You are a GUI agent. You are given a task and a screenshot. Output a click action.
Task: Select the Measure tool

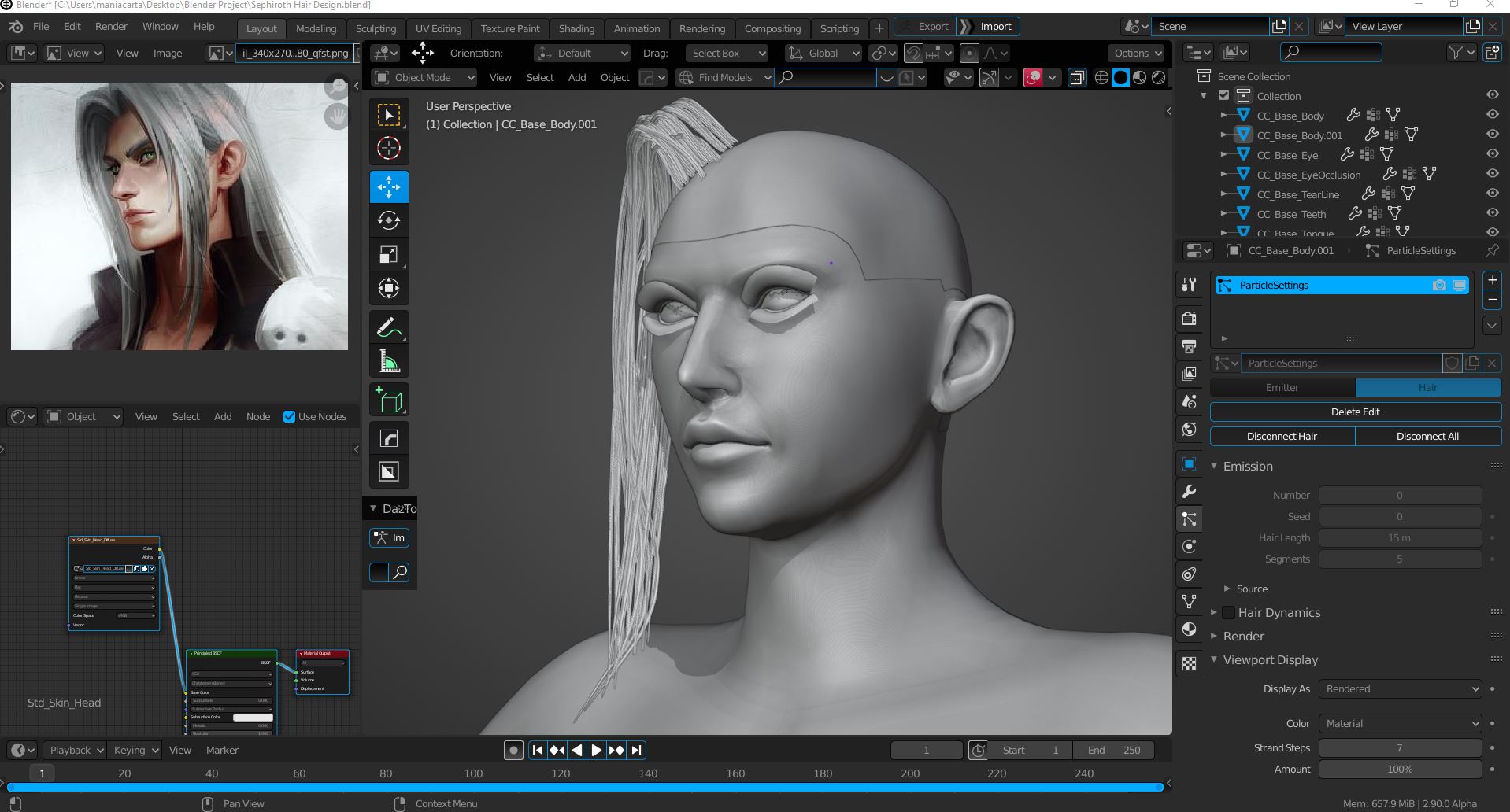click(x=389, y=361)
